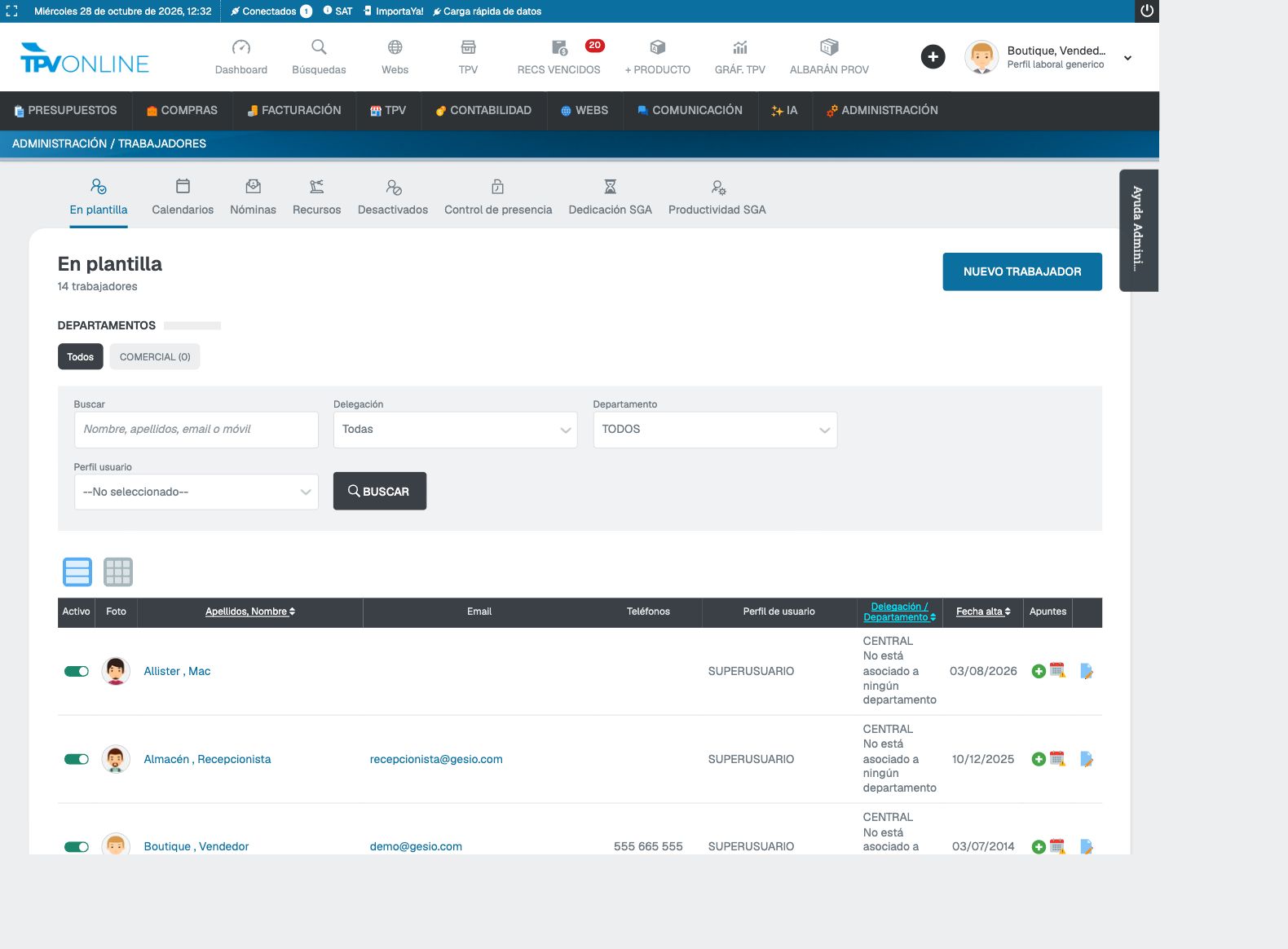Open the CONTABILIDAD menu
The width and height of the screenshot is (1288, 949).
pyautogui.click(x=483, y=111)
